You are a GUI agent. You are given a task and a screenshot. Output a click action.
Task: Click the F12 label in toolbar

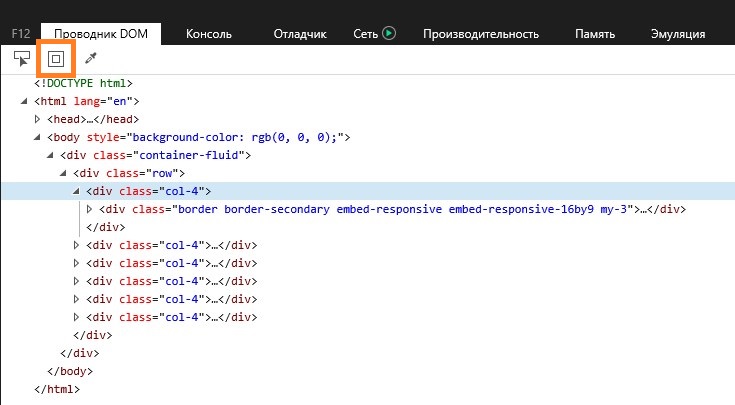(x=21, y=34)
